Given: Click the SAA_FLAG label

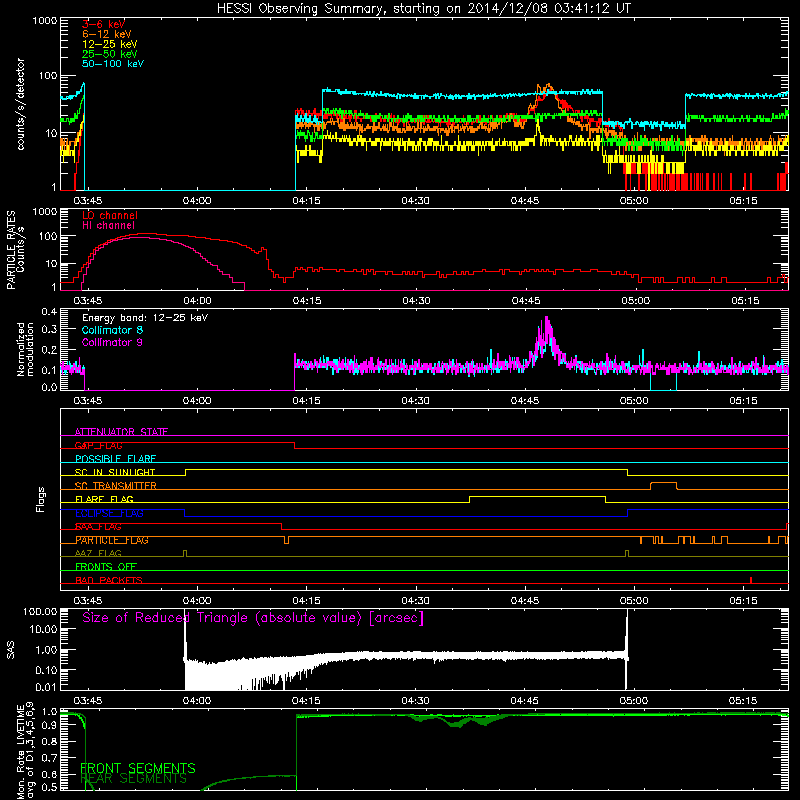Looking at the screenshot, I should point(98,527).
